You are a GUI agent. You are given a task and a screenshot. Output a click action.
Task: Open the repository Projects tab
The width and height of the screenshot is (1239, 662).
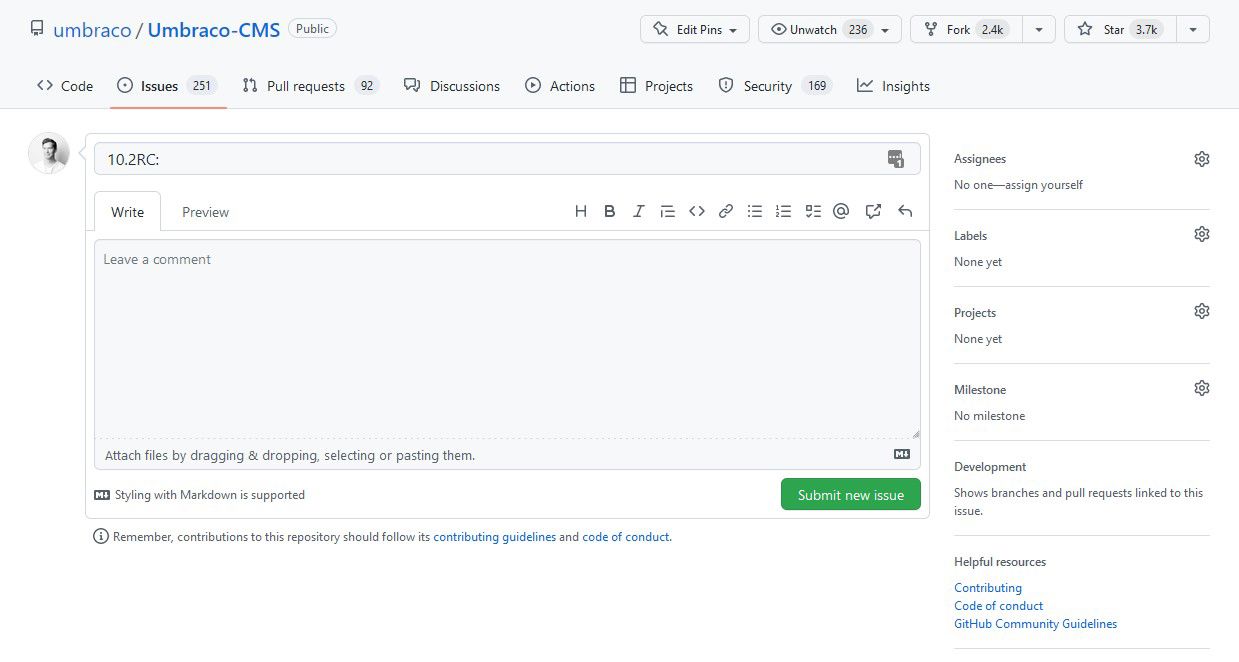(x=656, y=86)
